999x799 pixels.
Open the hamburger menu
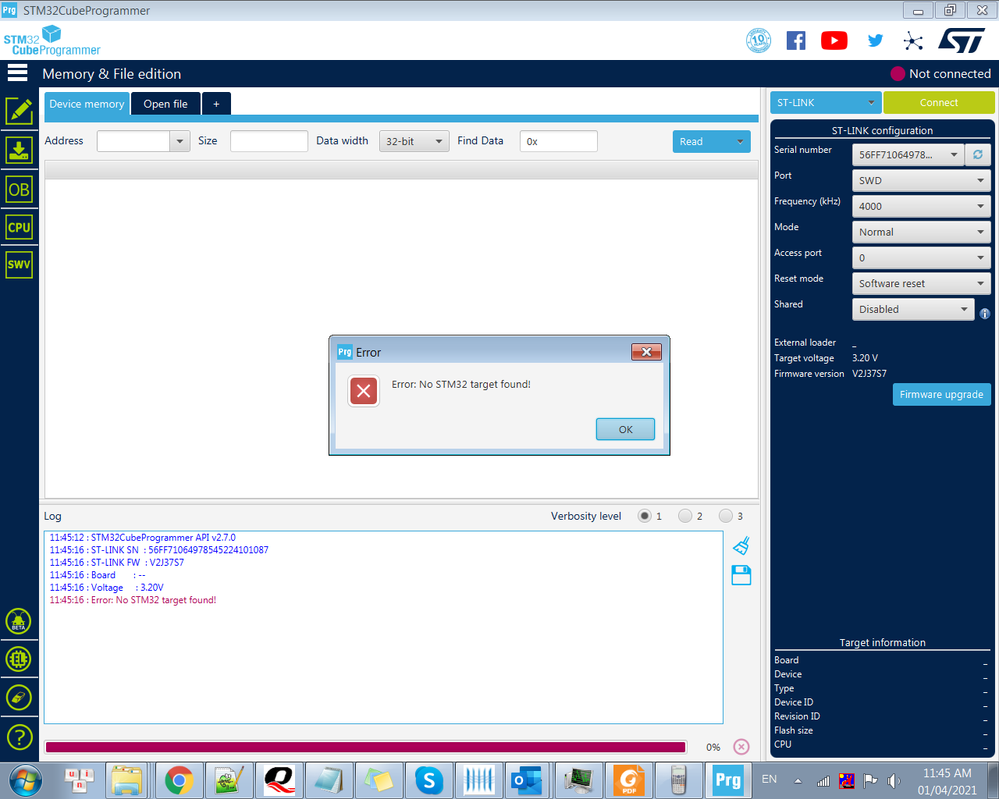17,73
